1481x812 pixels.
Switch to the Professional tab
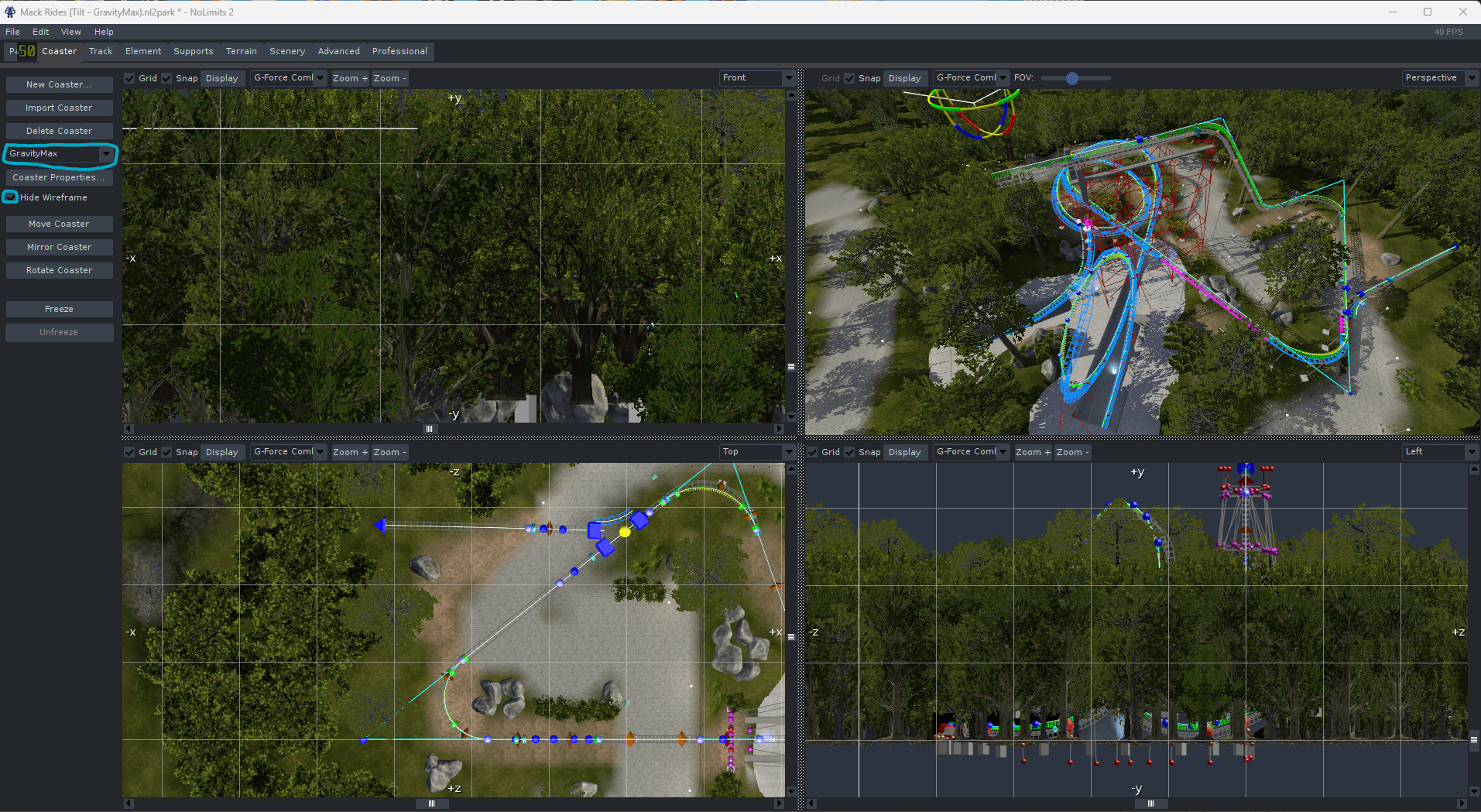coord(399,51)
